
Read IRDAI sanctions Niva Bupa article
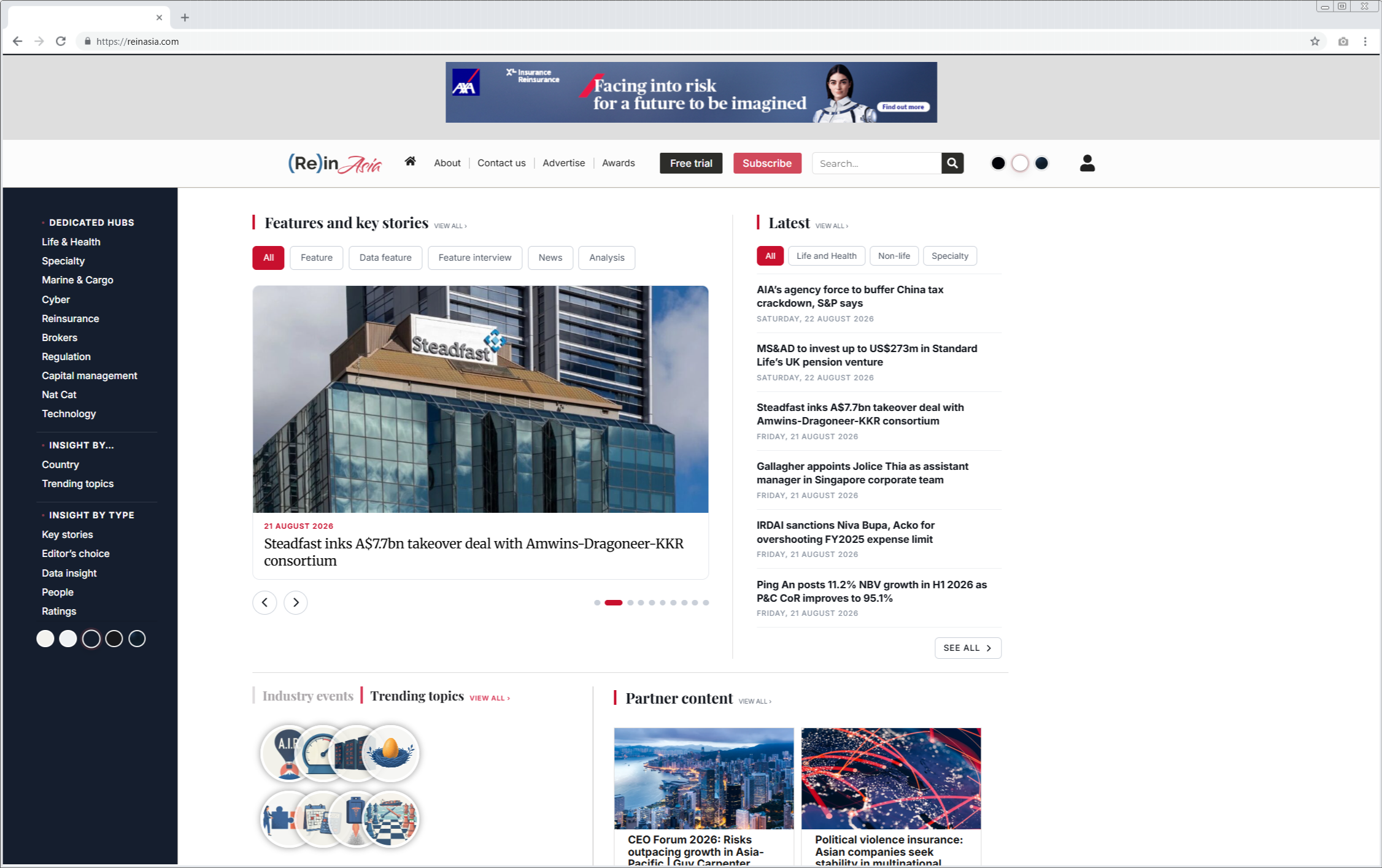click(846, 532)
